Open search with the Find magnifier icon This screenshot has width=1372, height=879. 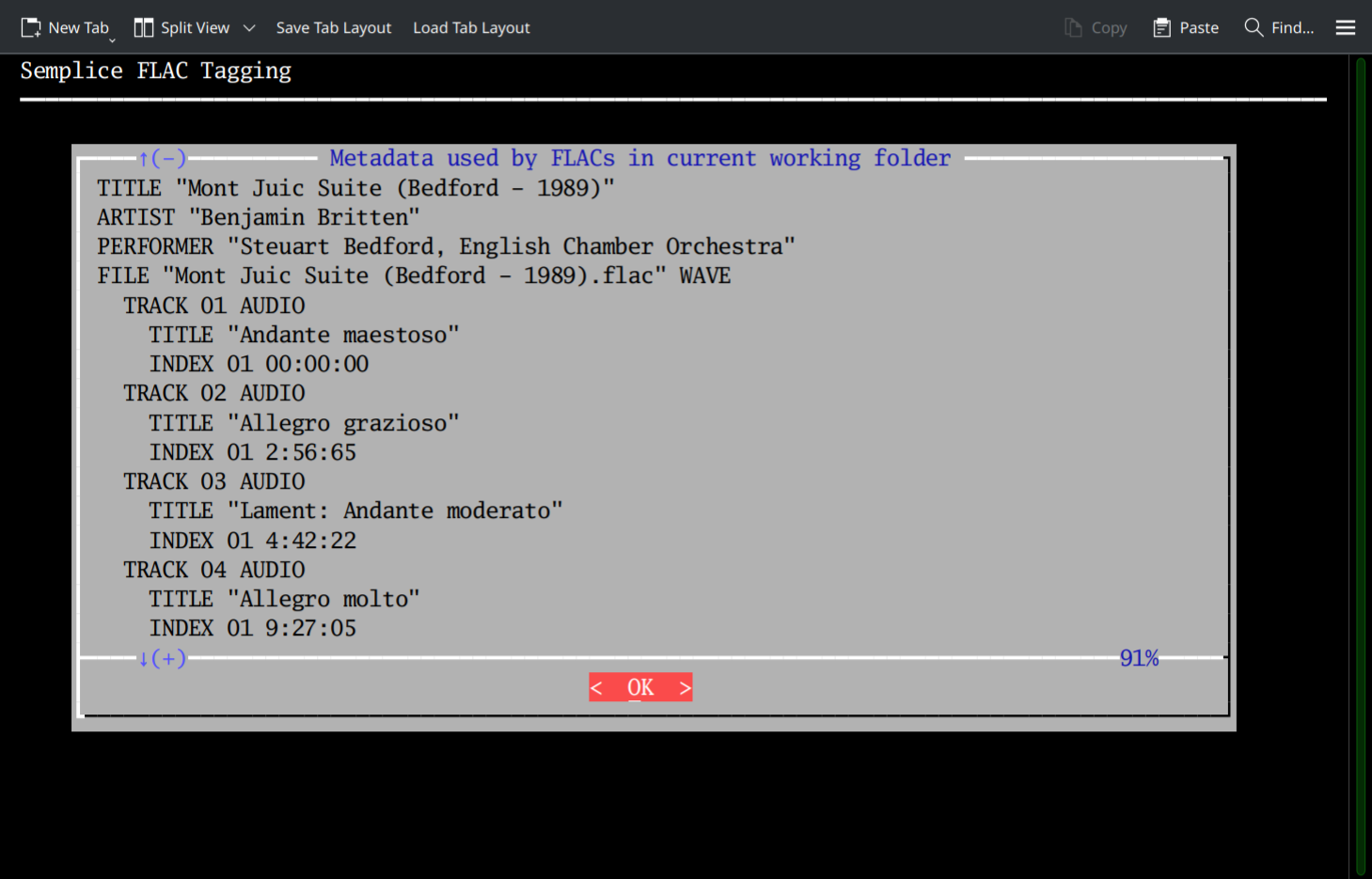coord(1254,27)
